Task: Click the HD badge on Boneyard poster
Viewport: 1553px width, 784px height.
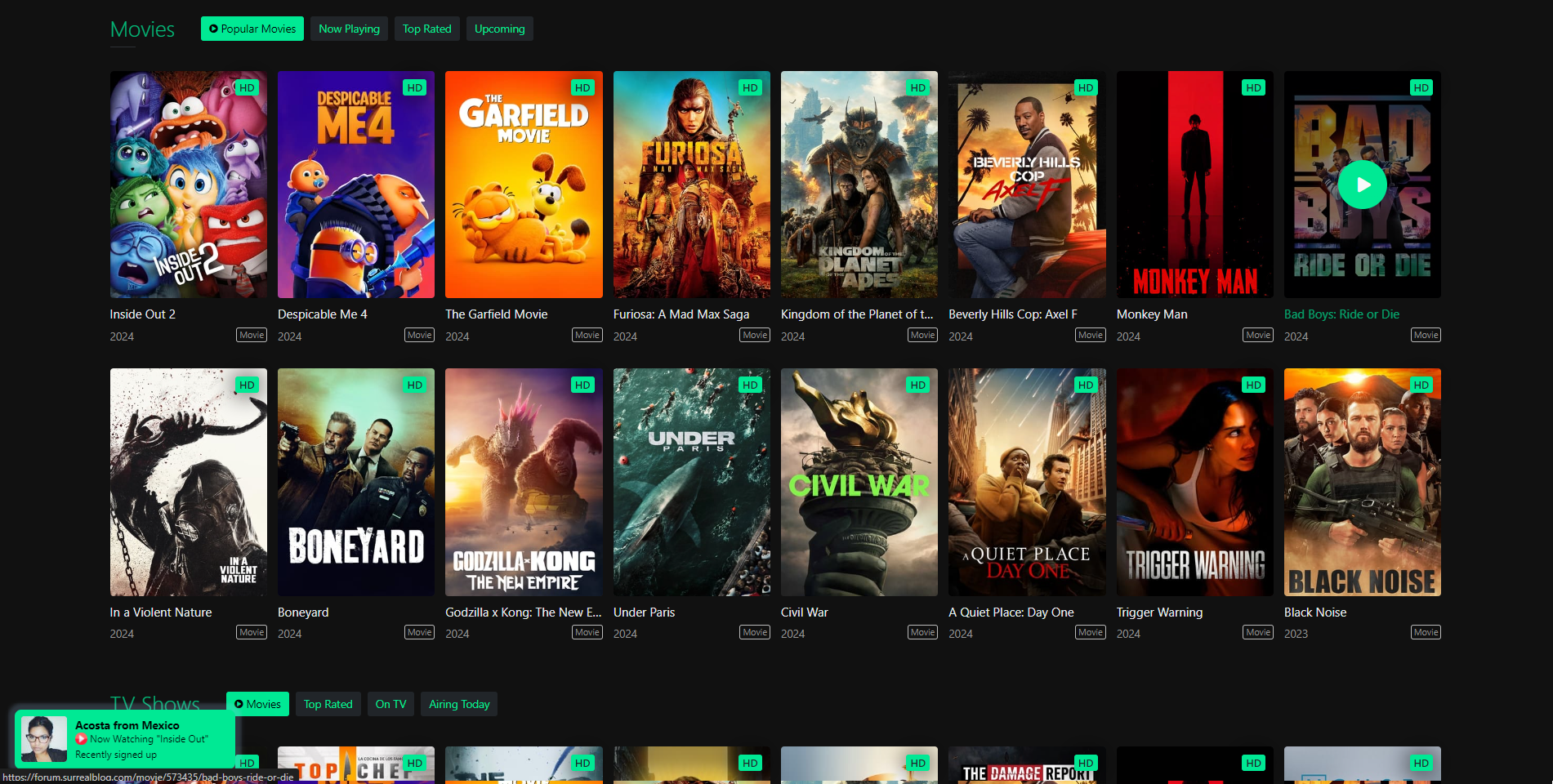Action: (x=414, y=385)
